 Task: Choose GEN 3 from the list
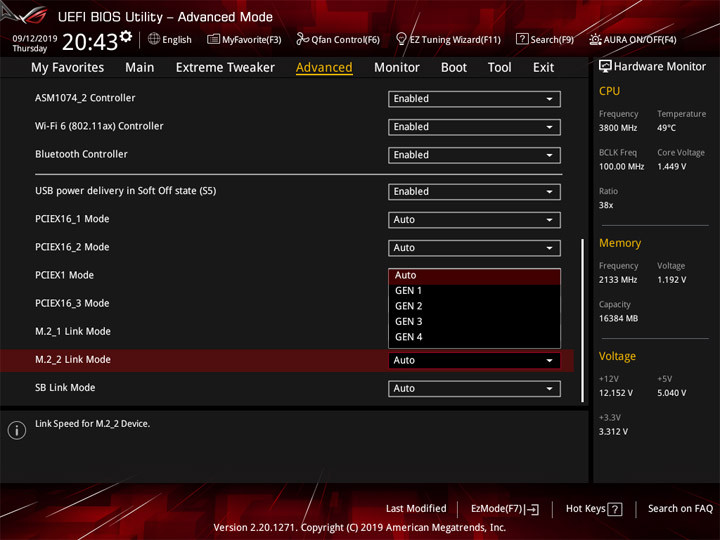coord(474,322)
